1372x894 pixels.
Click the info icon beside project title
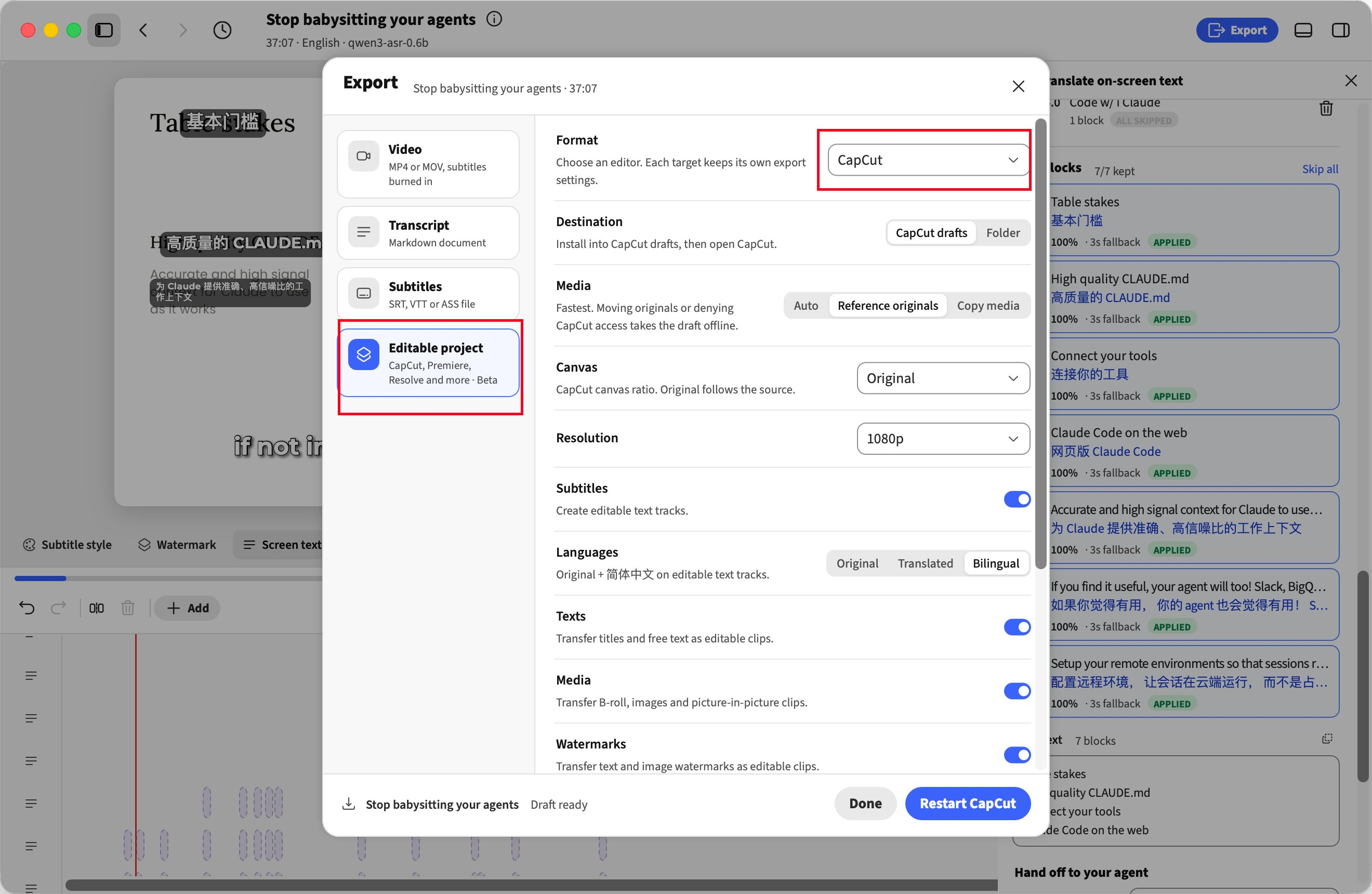(494, 19)
